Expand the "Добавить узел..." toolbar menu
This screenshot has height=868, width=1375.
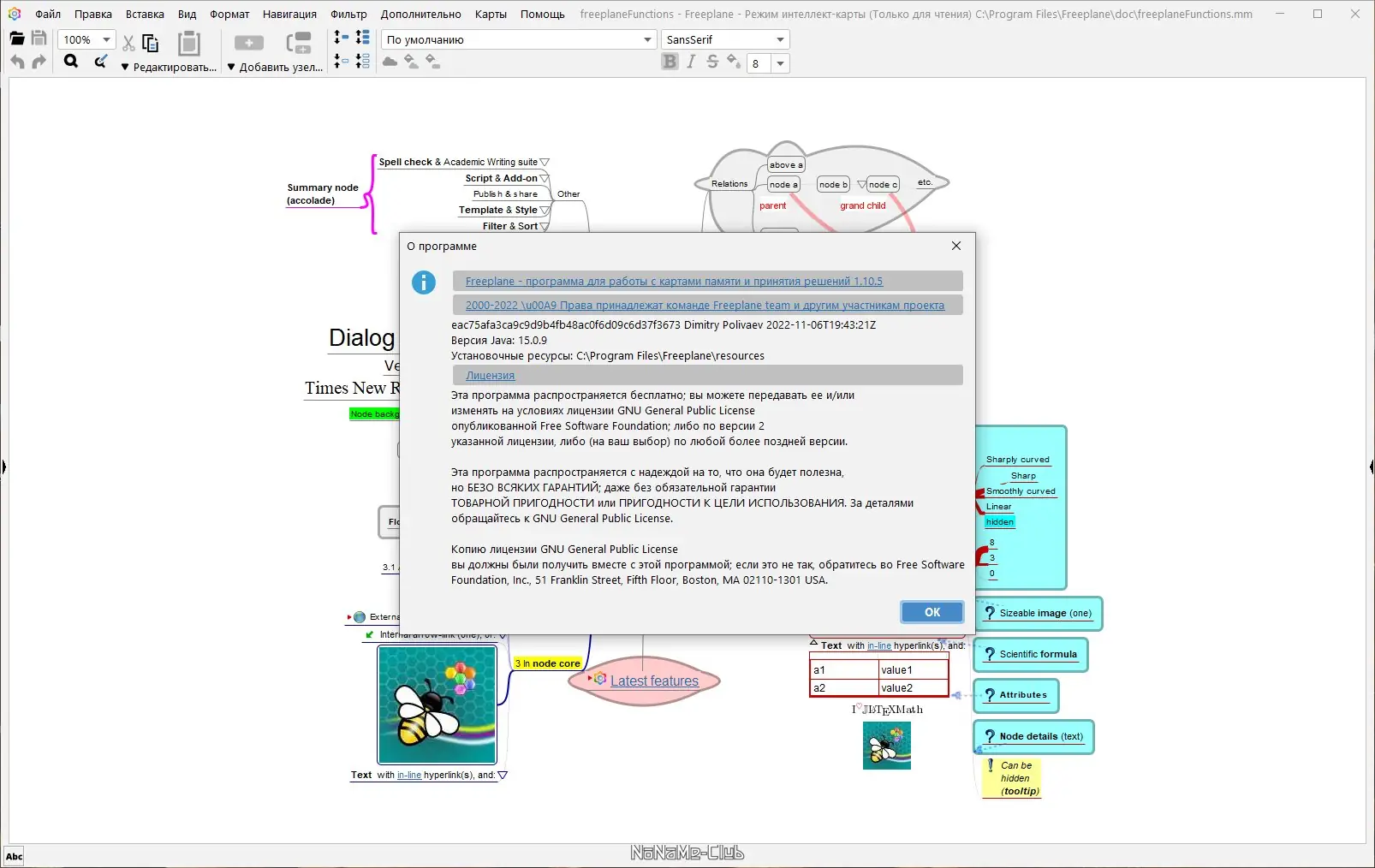click(275, 67)
